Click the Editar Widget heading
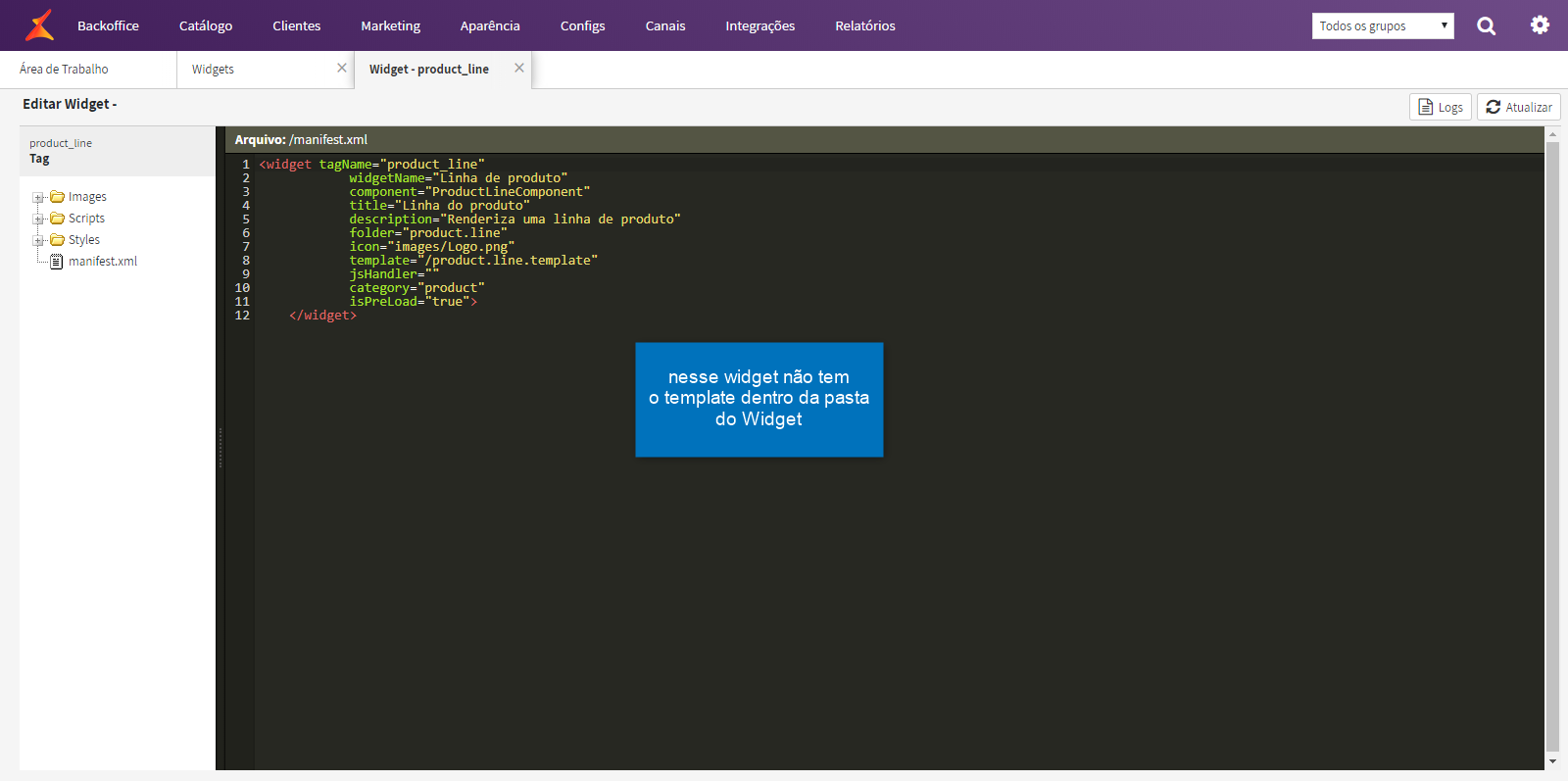This screenshot has width=1568, height=781. [70, 104]
